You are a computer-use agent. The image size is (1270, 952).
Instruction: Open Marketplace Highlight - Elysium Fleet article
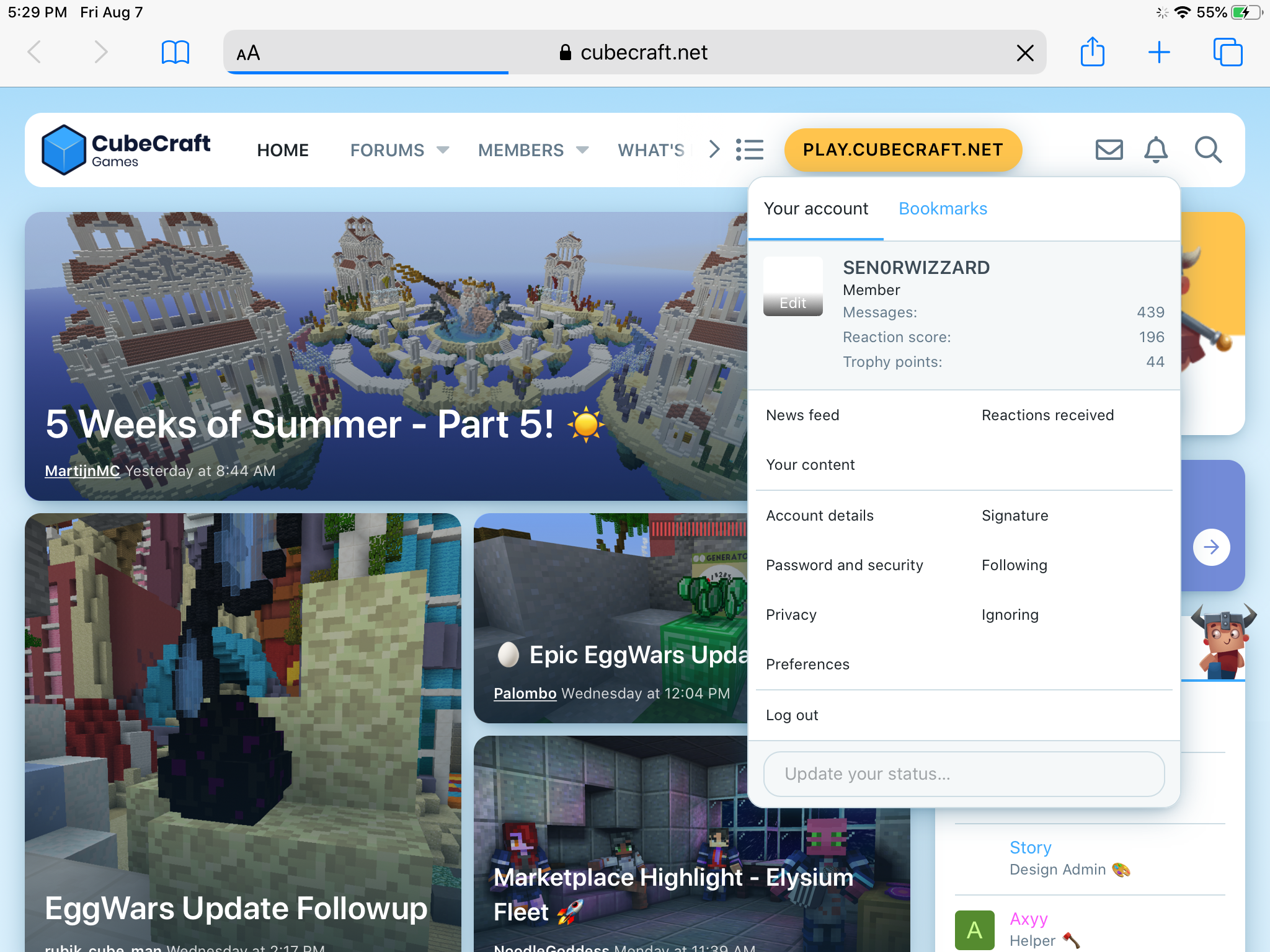point(673,894)
